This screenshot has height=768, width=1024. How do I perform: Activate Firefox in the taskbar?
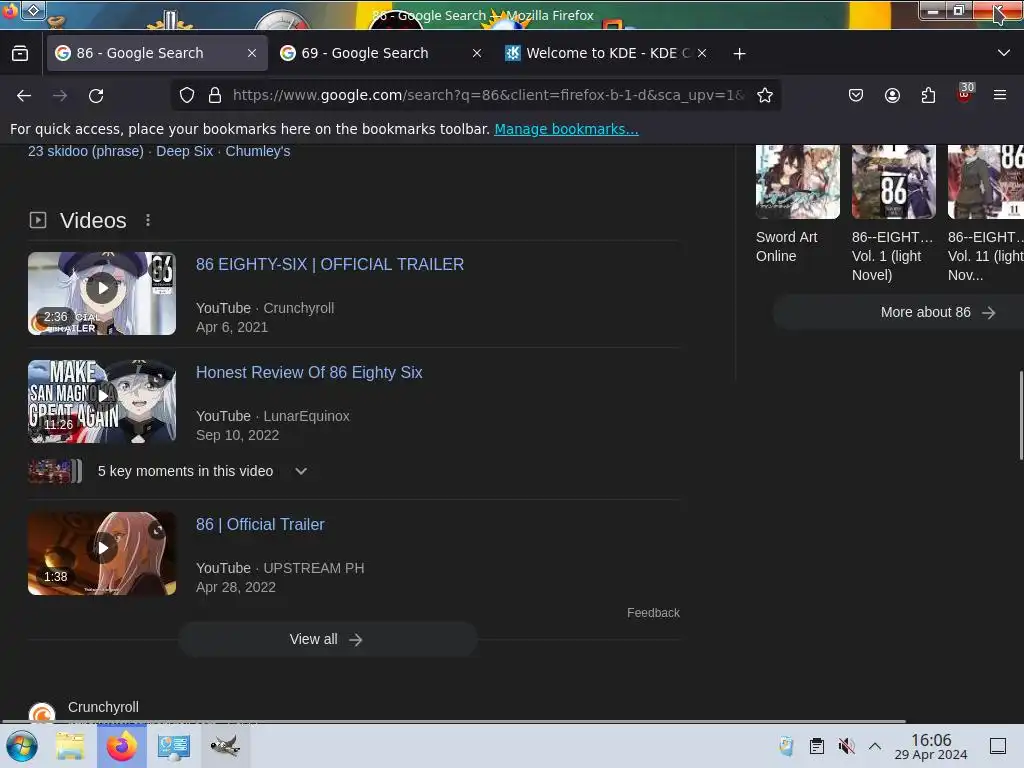[x=121, y=746]
